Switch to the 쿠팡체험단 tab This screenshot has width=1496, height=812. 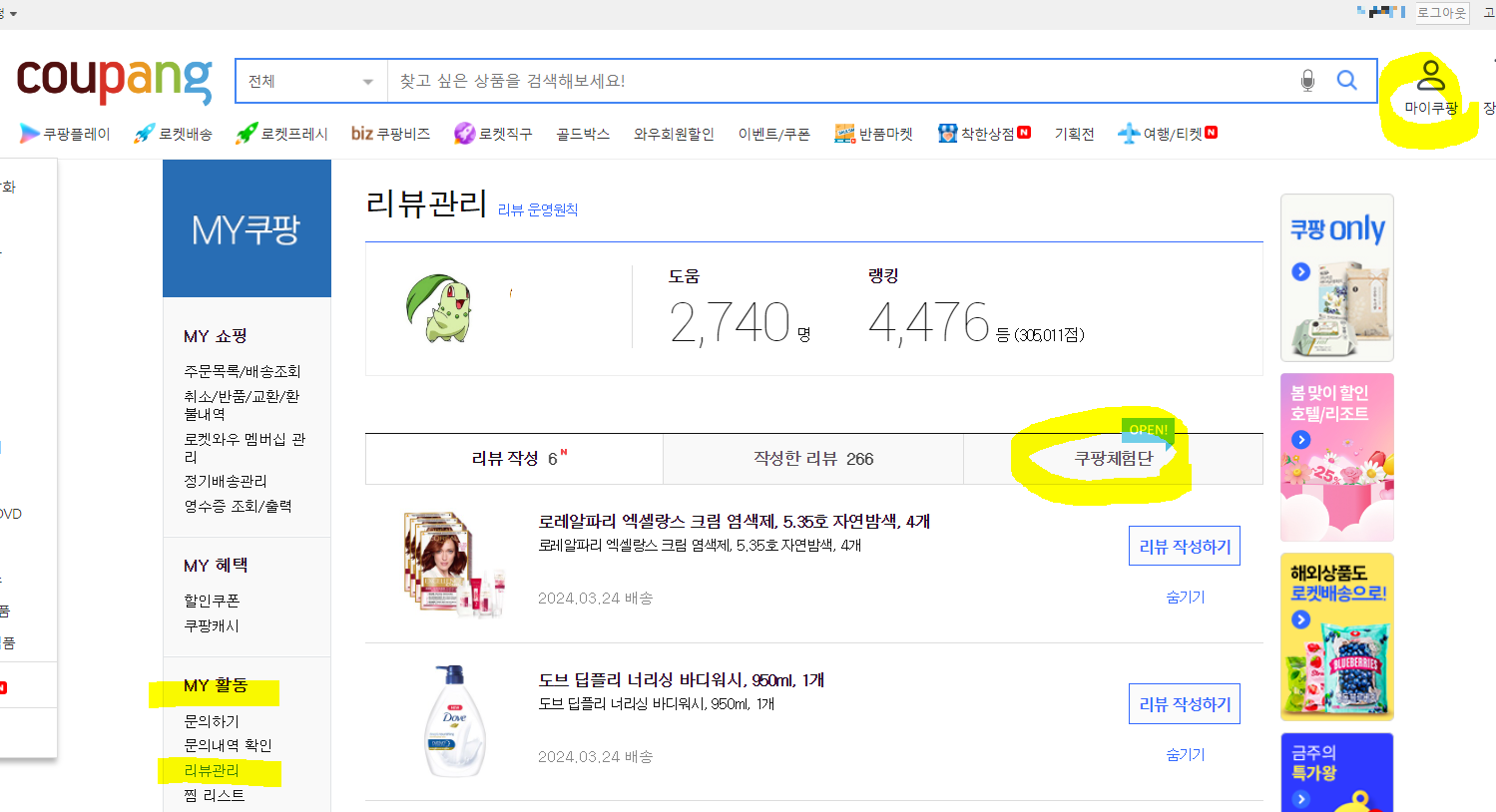[1113, 459]
